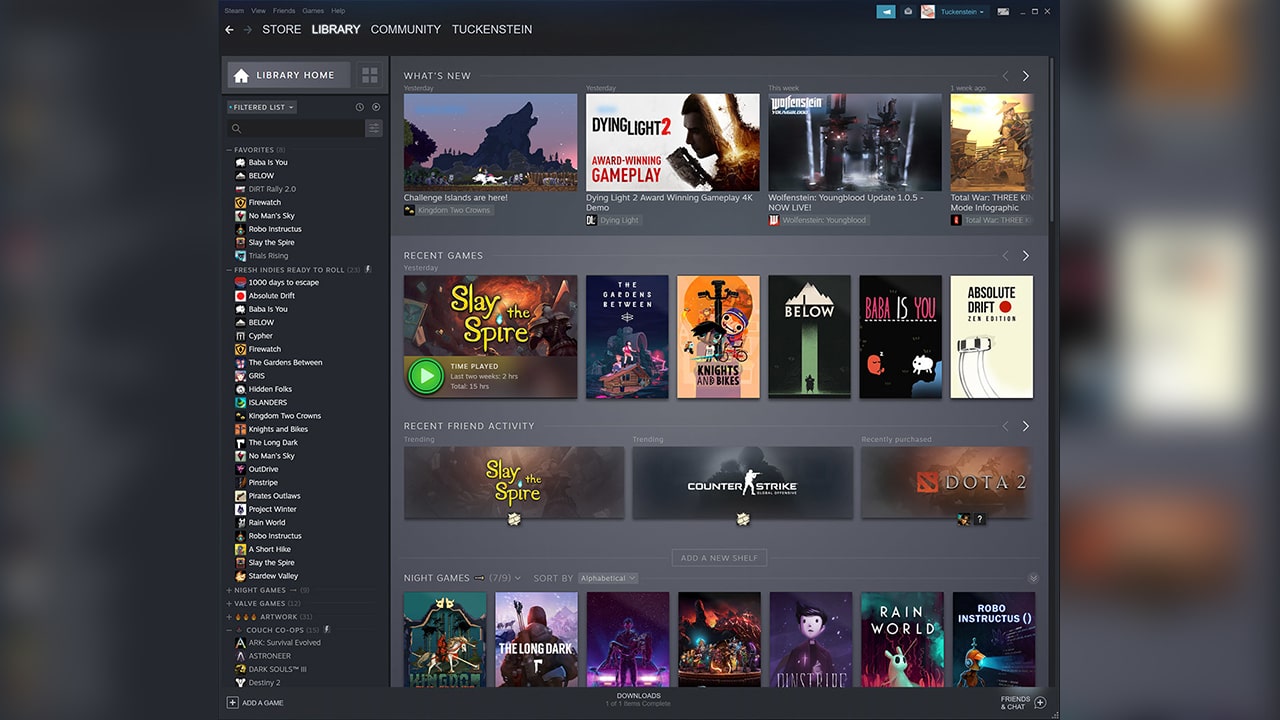Click the Library Home house icon
Viewport: 1280px width, 720px height.
(x=240, y=75)
